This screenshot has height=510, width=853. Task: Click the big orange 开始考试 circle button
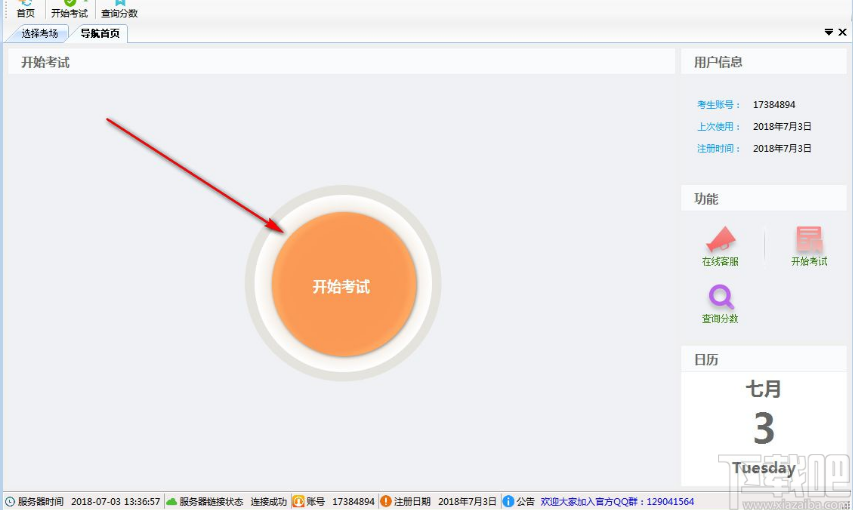coord(344,284)
